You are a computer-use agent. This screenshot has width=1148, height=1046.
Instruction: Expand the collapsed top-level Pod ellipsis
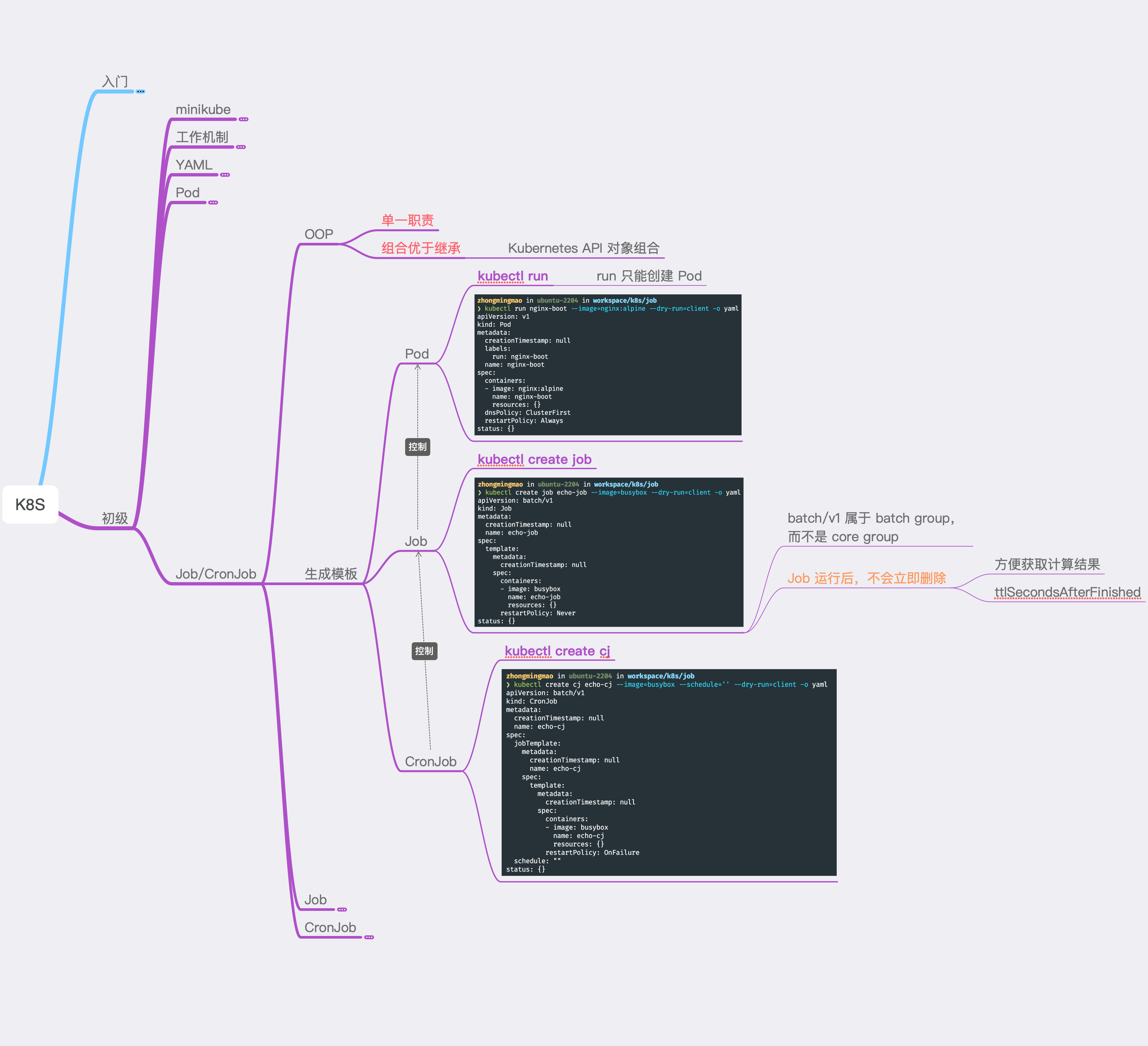pyautogui.click(x=213, y=203)
